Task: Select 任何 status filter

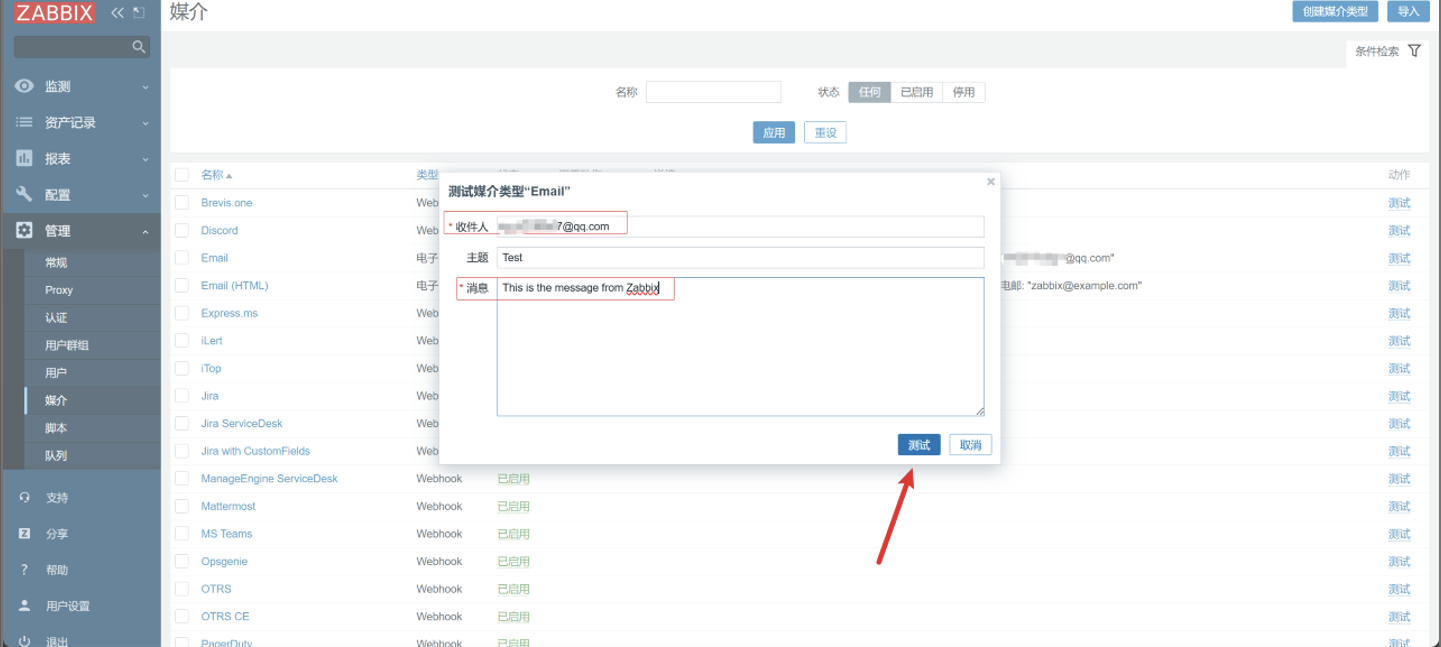Action: pos(869,92)
